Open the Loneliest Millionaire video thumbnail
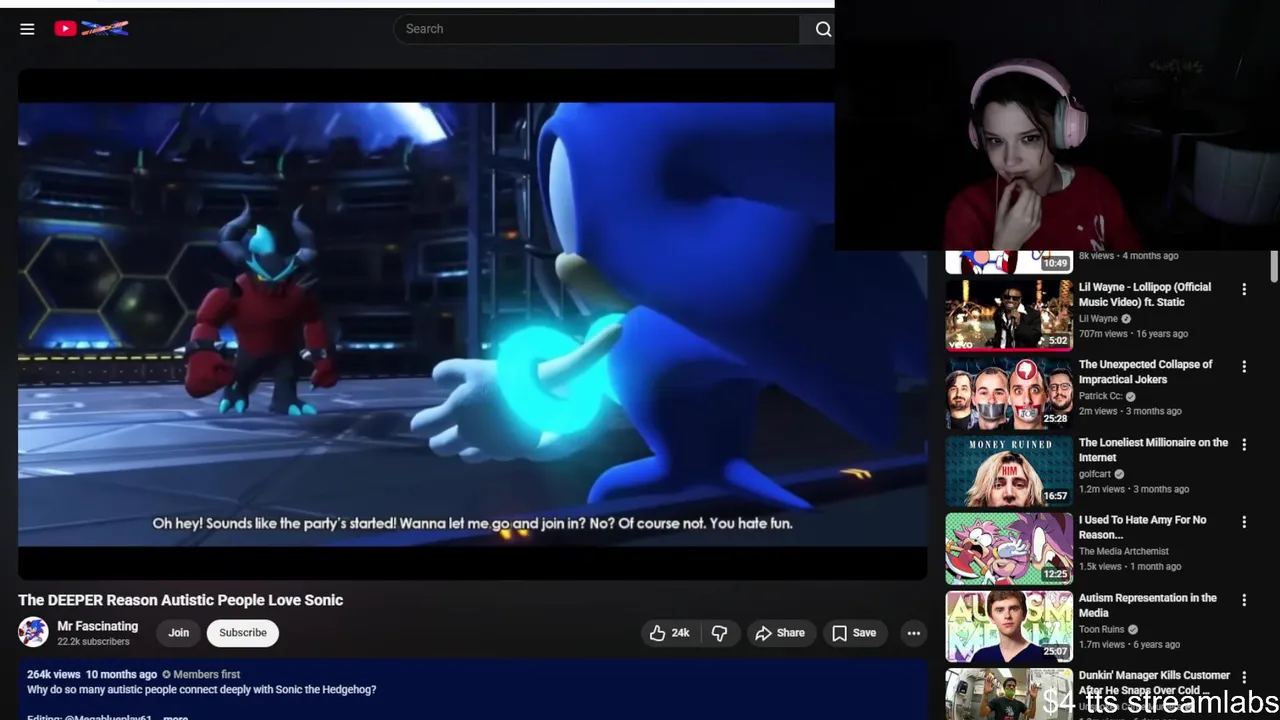 [1009, 471]
